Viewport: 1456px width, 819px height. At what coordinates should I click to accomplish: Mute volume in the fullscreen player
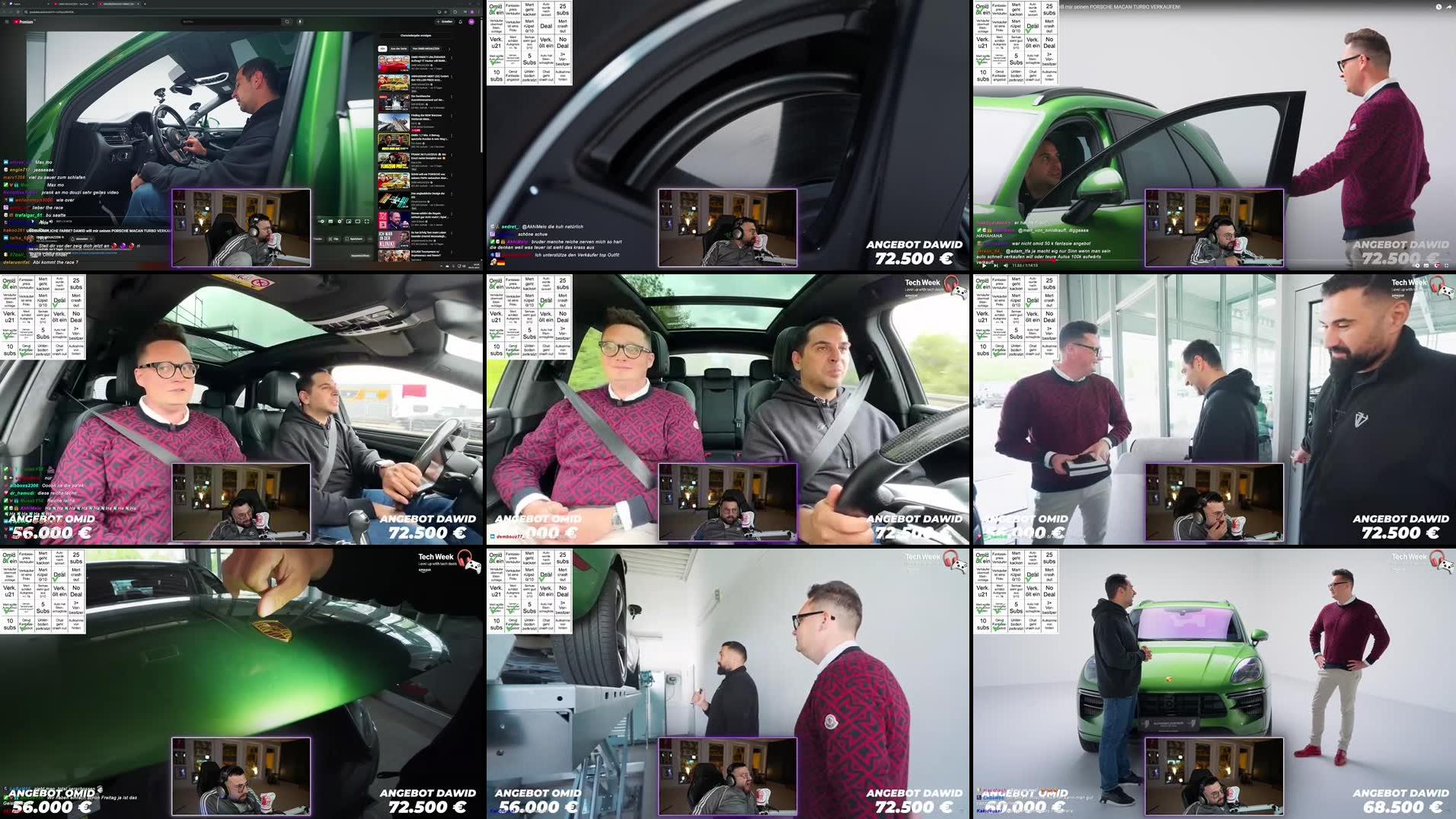tap(1006, 265)
